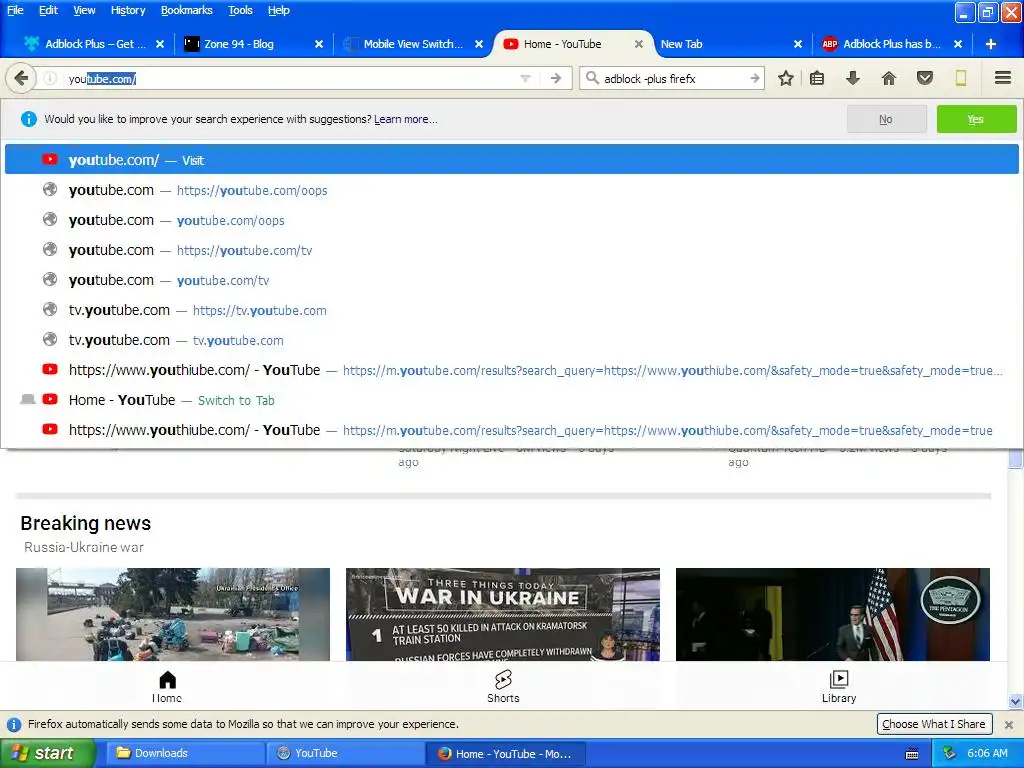The width and height of the screenshot is (1024, 768).
Task: Open the View menu
Action: pyautogui.click(x=84, y=10)
